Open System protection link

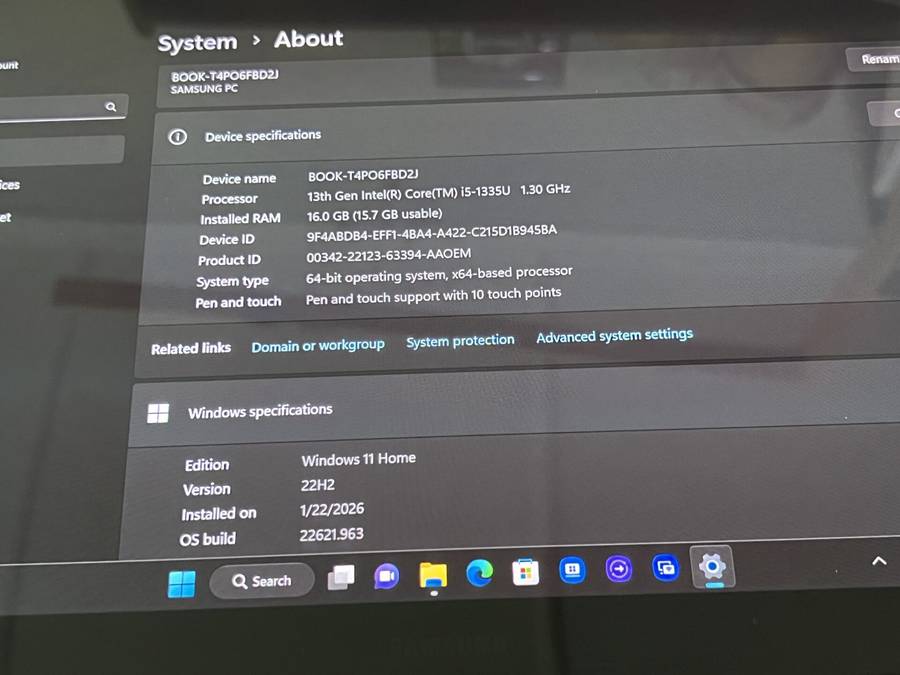tap(460, 341)
